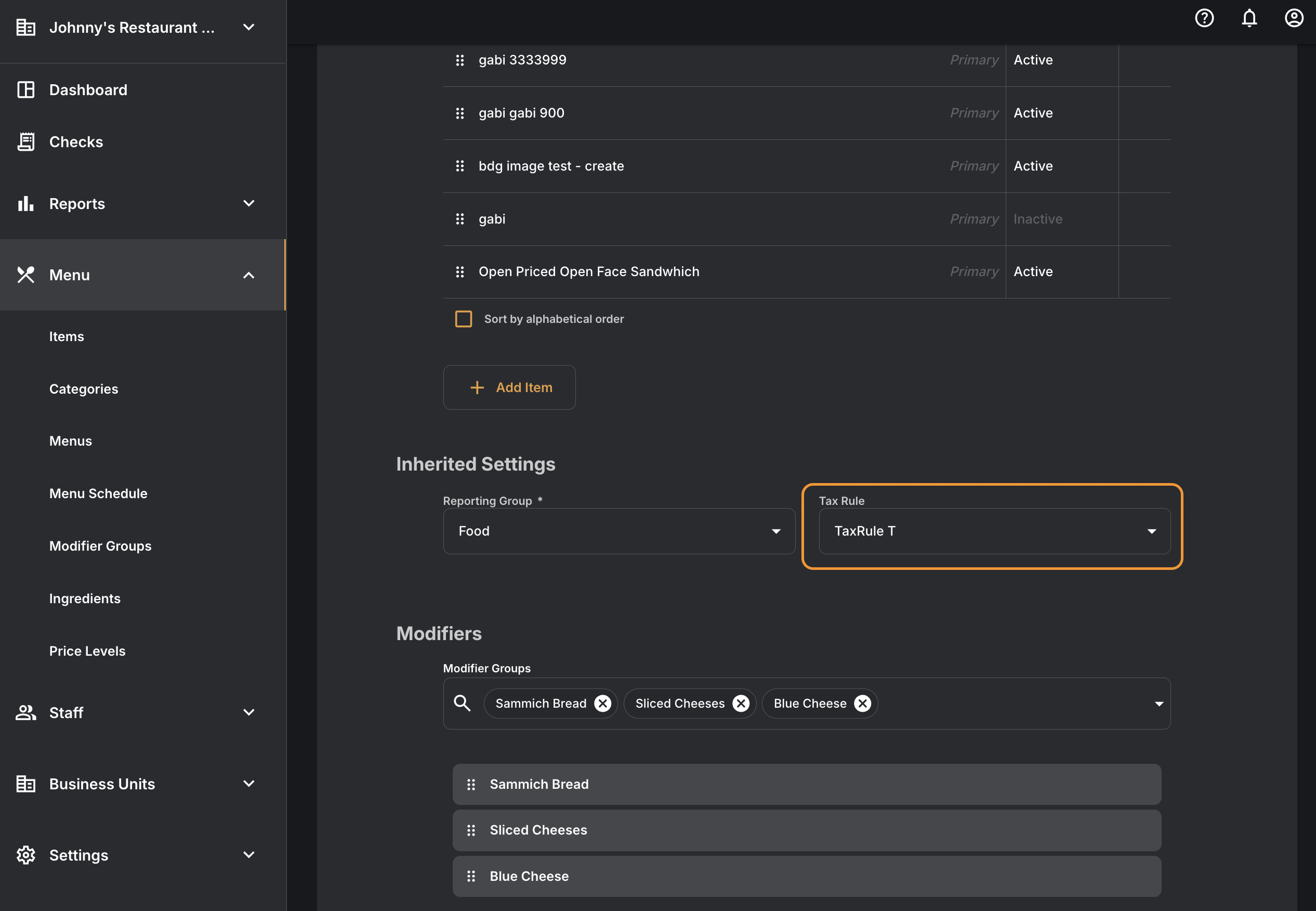
Task: Remove the Sliced Cheeses chip
Action: point(741,703)
